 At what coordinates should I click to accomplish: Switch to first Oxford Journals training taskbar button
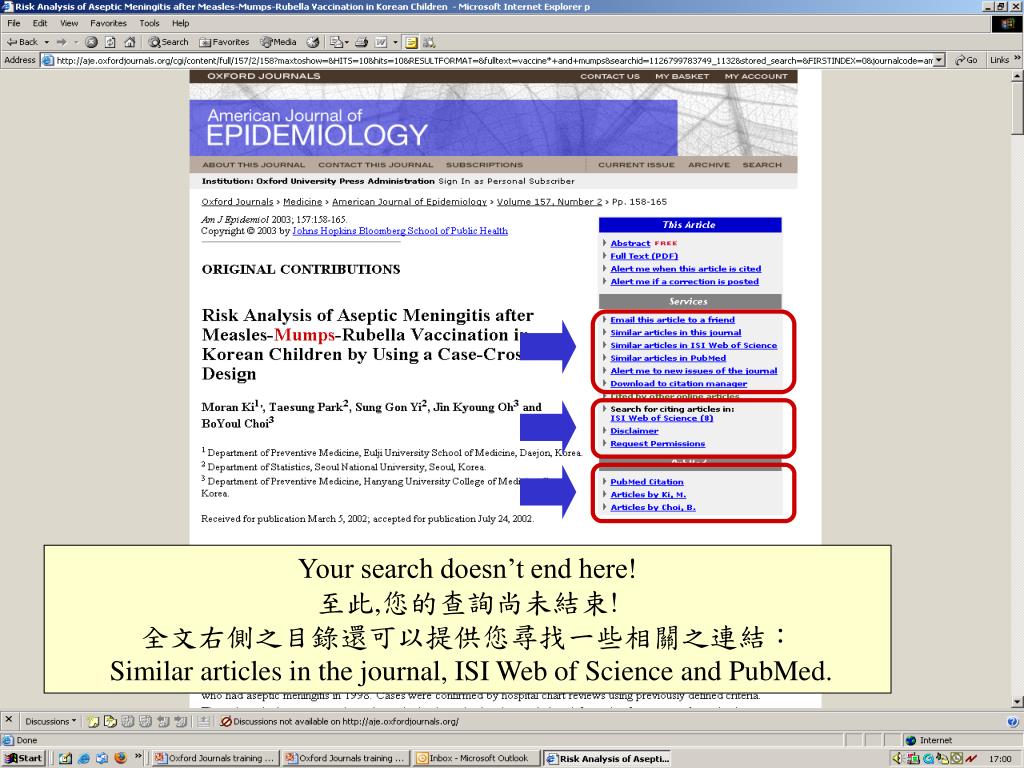[x=215, y=758]
